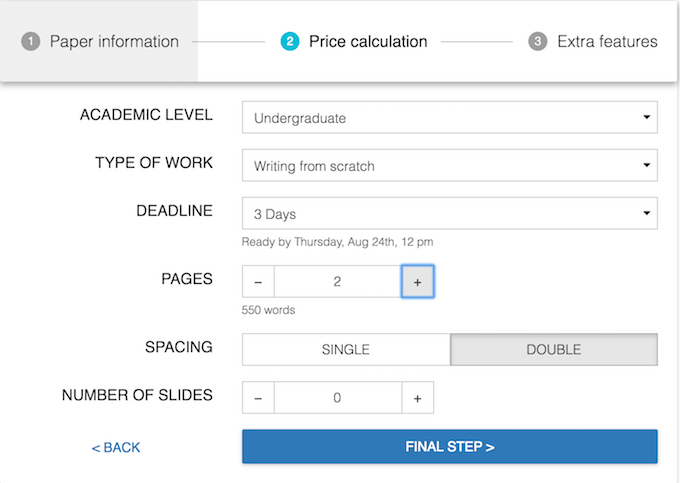The image size is (680, 483).
Task: Select the Price calculation step
Action: pos(367,42)
